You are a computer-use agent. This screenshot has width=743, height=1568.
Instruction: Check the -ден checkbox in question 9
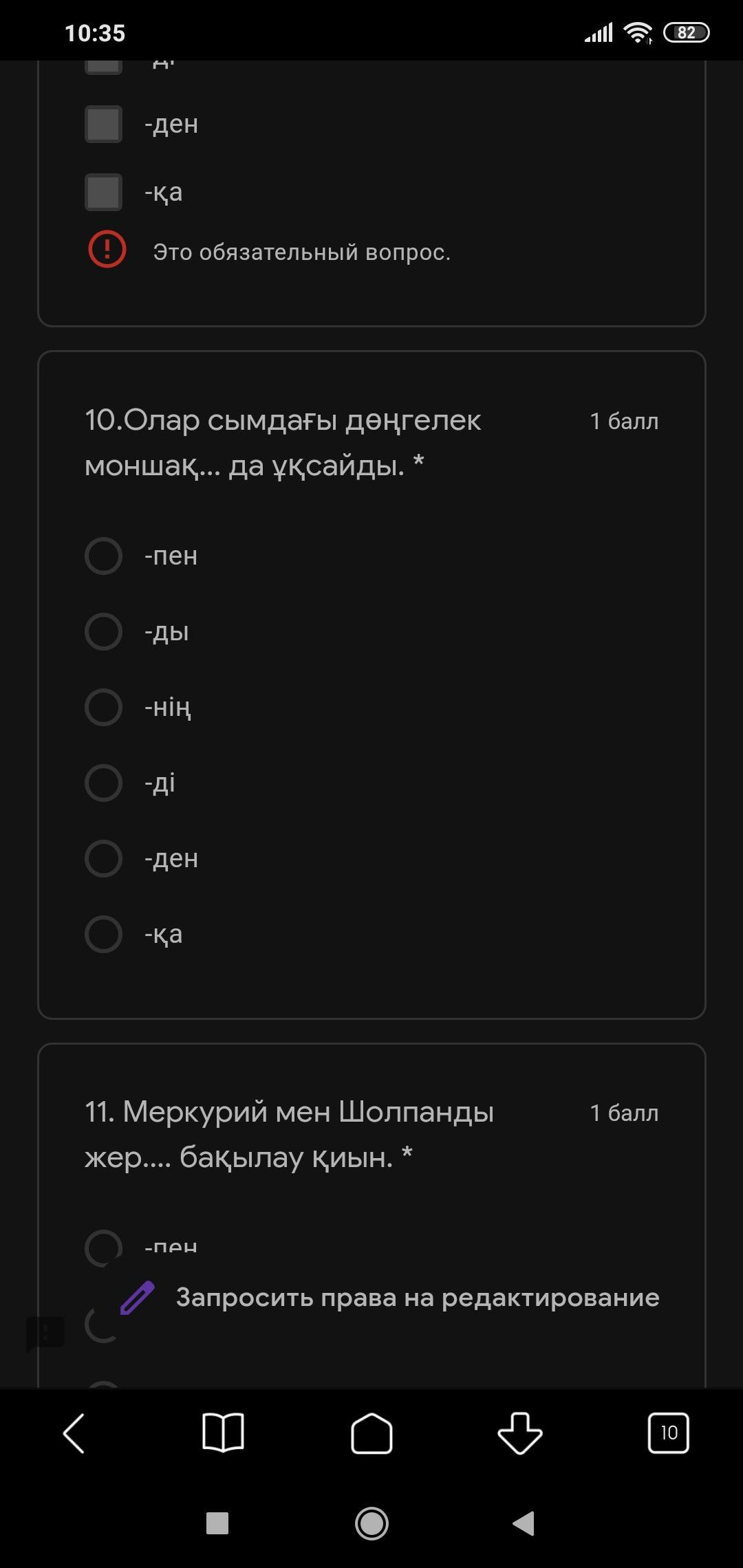click(x=103, y=124)
